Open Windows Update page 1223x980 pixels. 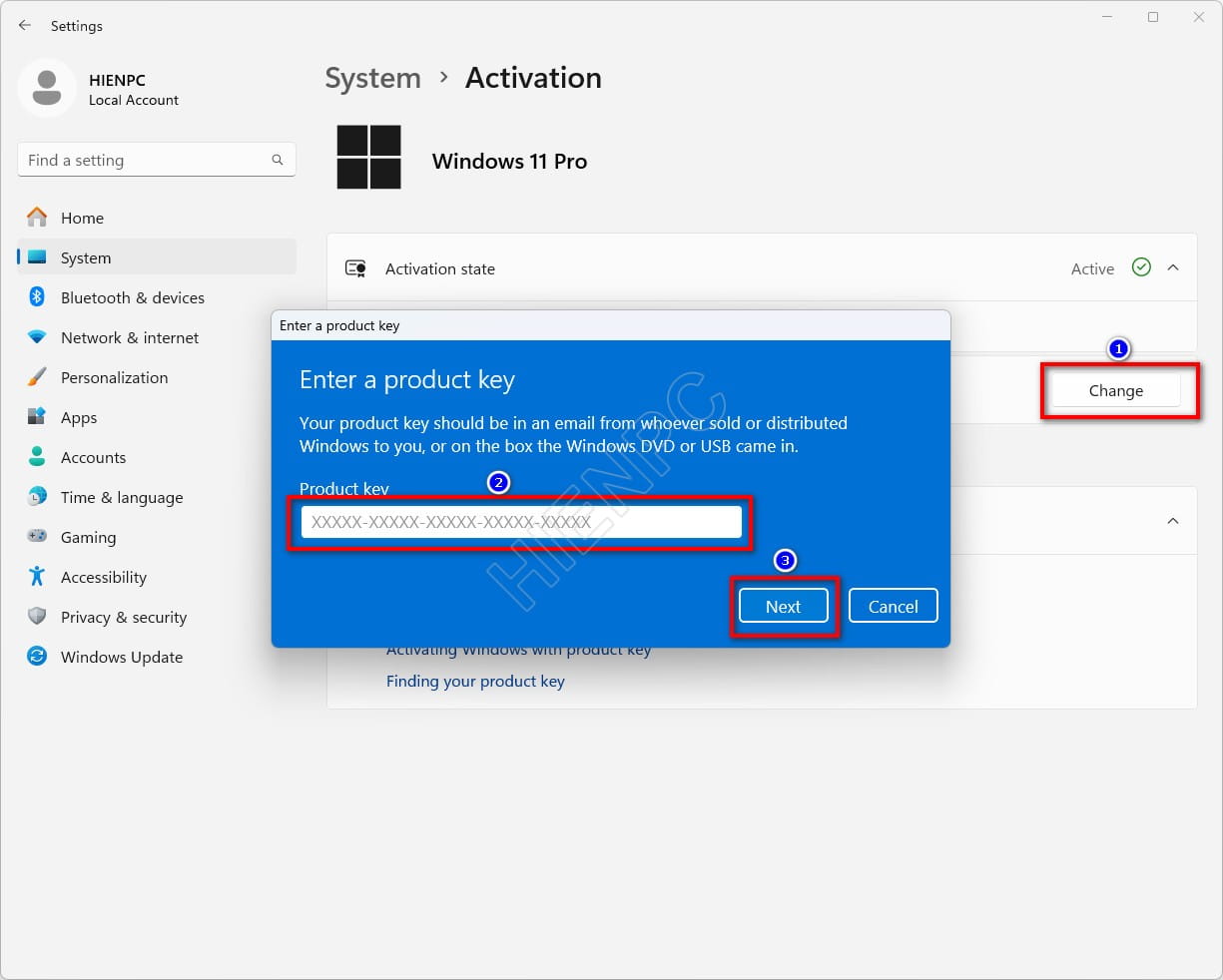[x=157, y=657]
